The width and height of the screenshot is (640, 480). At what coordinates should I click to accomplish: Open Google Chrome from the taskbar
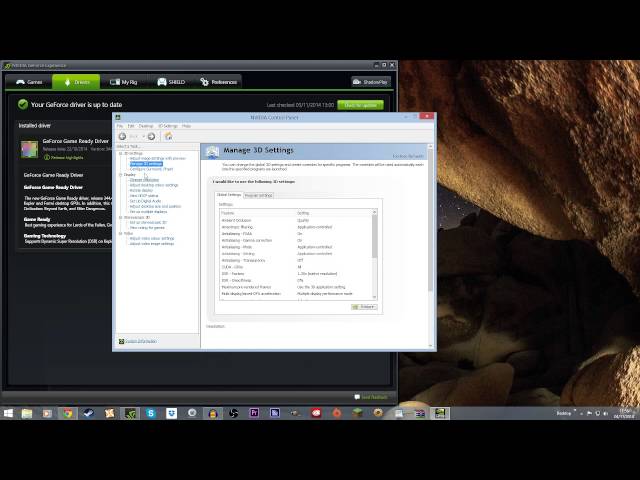click(x=68, y=413)
